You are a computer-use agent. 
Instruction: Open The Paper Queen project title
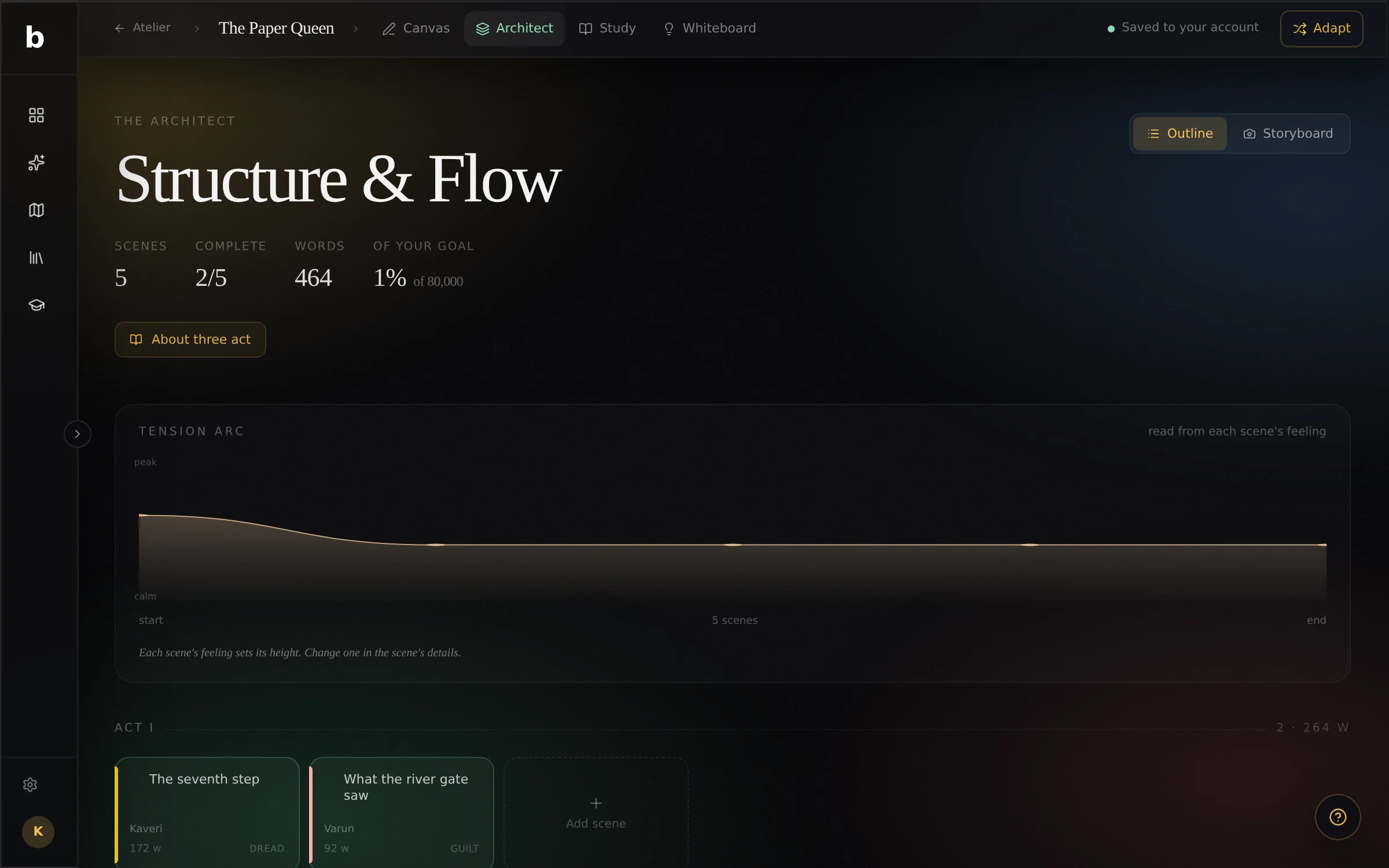(276, 28)
